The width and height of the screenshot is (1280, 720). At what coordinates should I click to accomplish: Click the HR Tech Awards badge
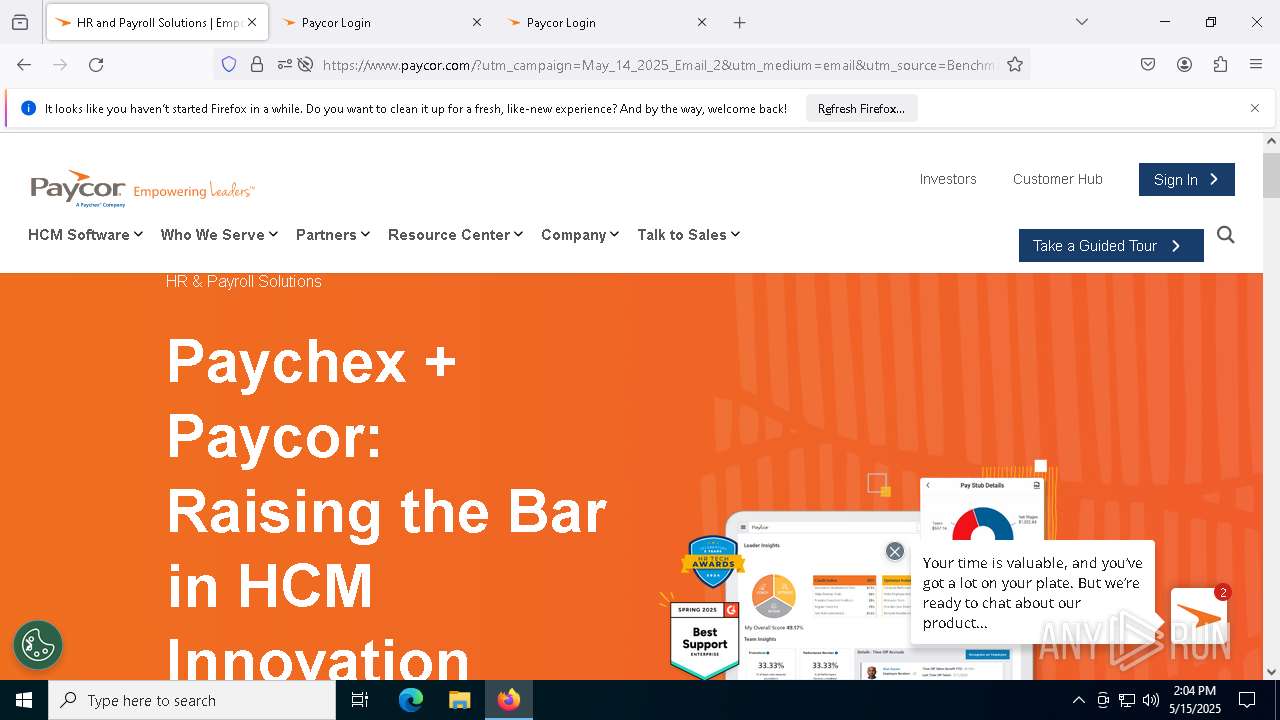click(713, 563)
